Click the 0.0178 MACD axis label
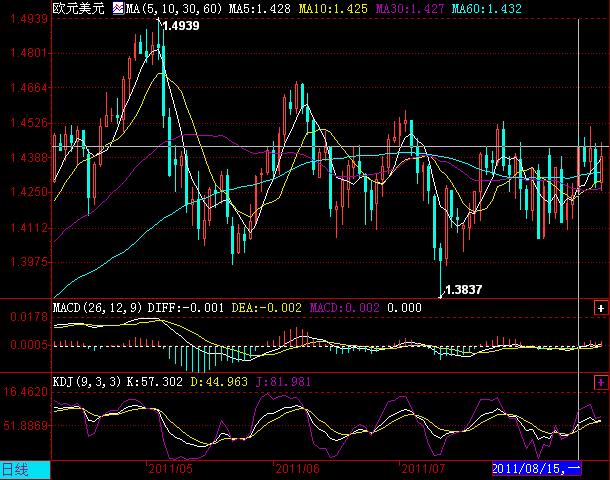610x480 pixels. (28, 317)
